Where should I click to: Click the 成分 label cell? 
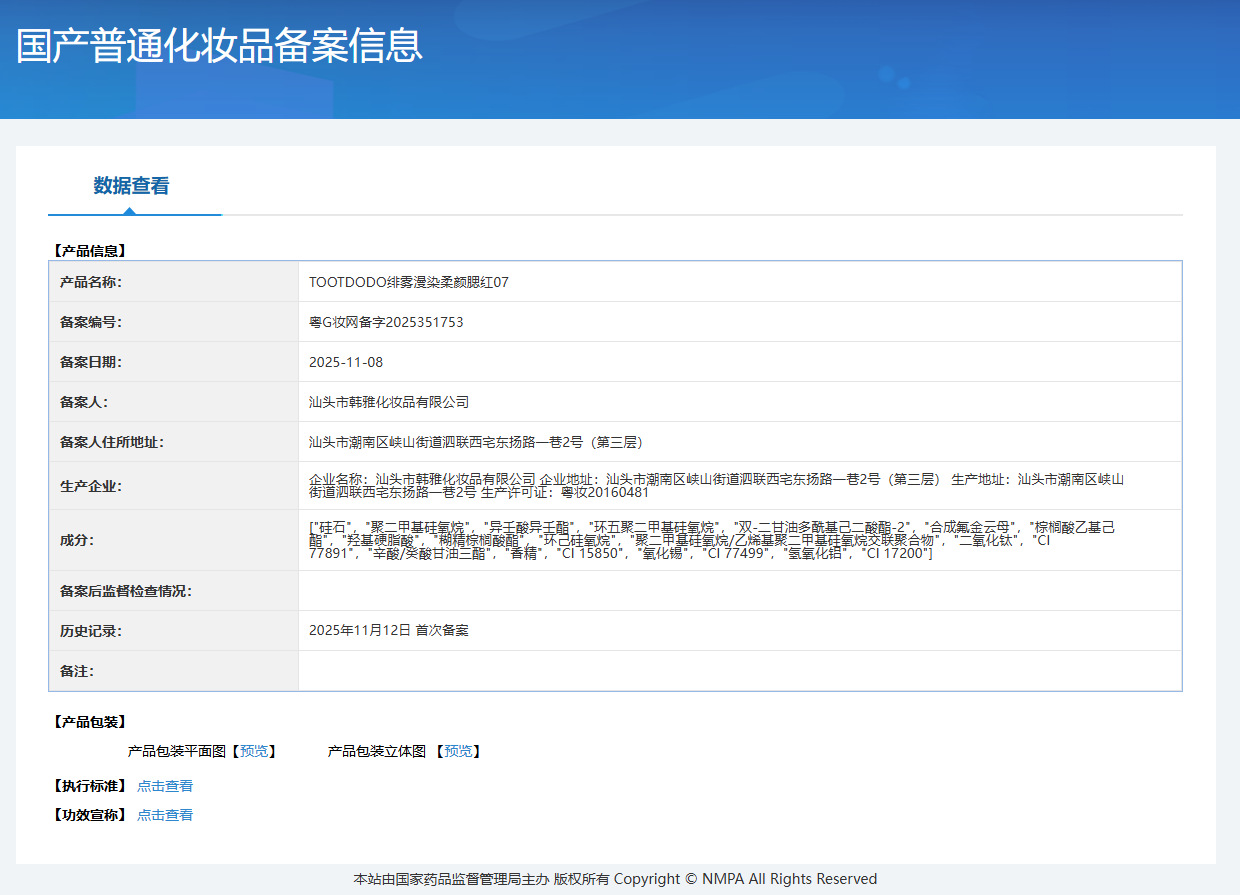pyautogui.click(x=174, y=540)
